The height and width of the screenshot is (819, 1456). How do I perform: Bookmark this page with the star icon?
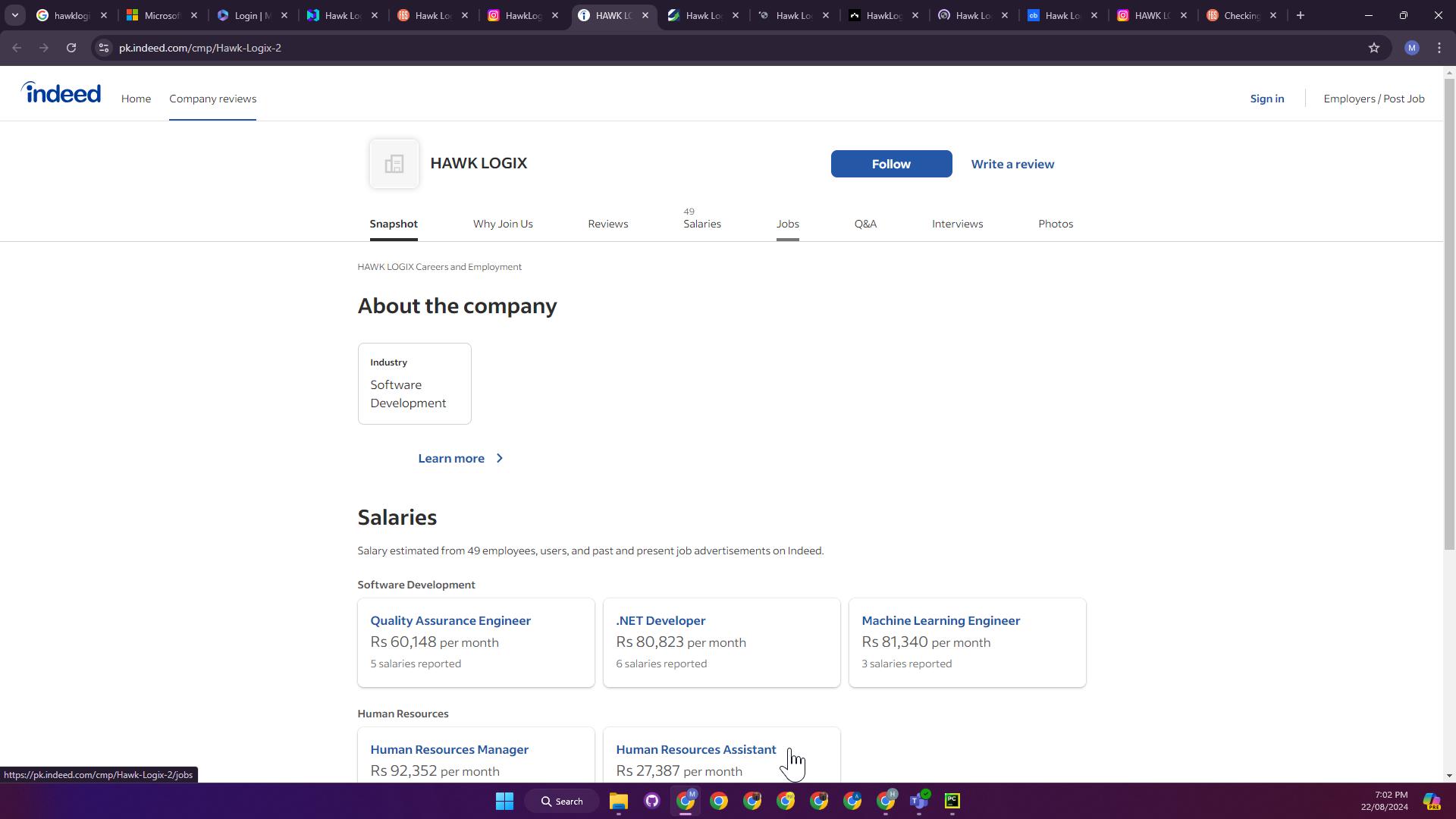[1374, 48]
